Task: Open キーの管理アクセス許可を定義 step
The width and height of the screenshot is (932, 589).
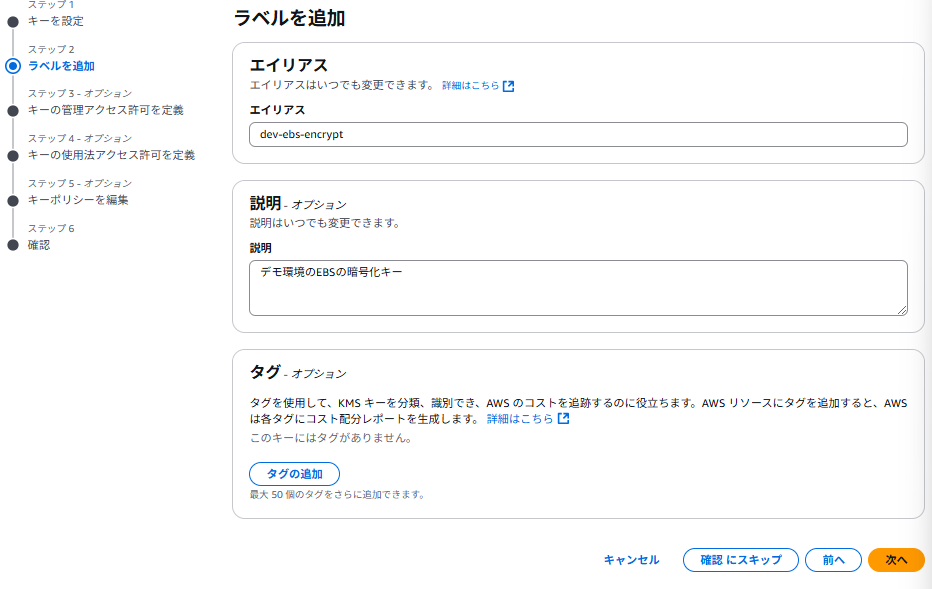Action: [106, 110]
